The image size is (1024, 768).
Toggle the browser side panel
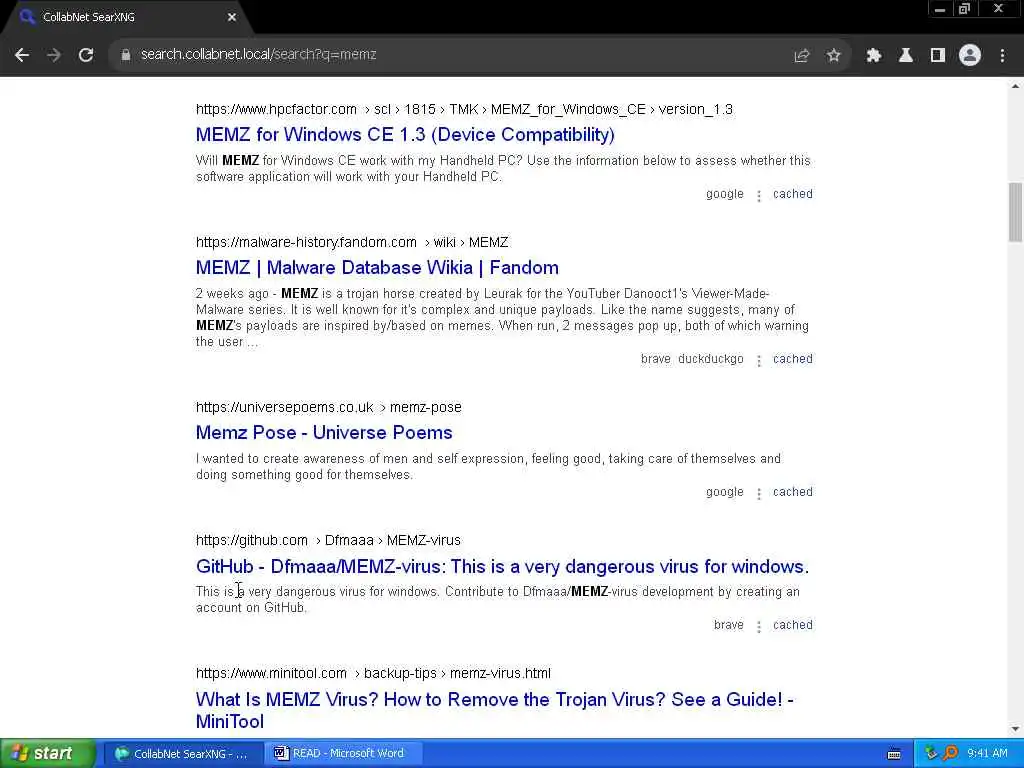[x=937, y=56]
